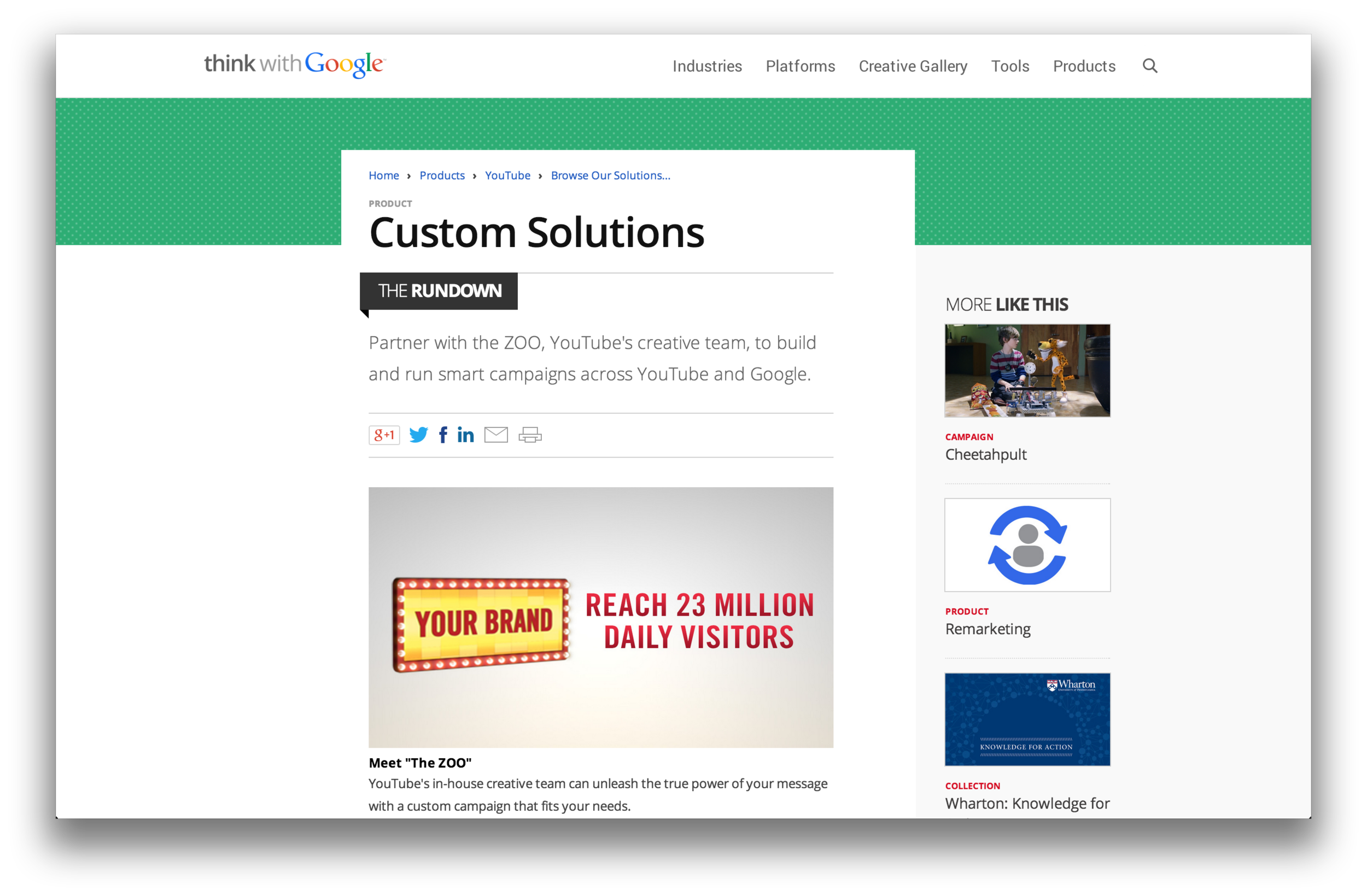
Task: Go to Home via the breadcrumb
Action: click(x=384, y=175)
